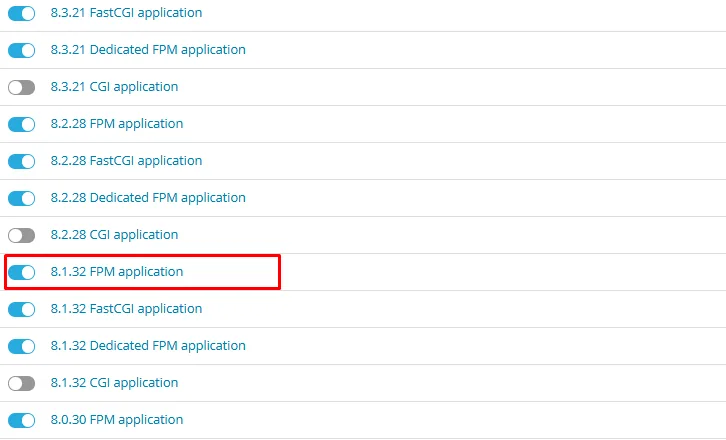Click the 8.3.21 CGI application link
The width and height of the screenshot is (726, 440).
(114, 87)
